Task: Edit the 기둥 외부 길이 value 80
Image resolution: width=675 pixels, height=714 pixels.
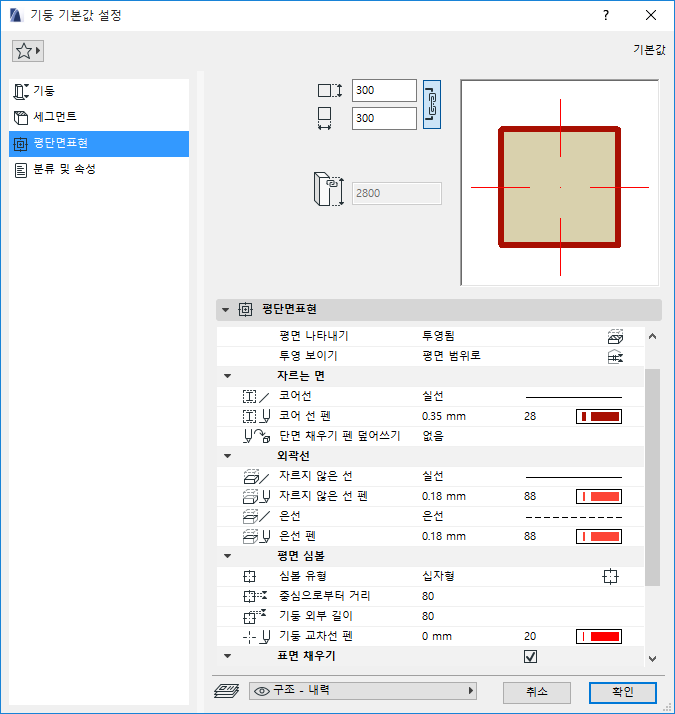Action: coord(428,617)
